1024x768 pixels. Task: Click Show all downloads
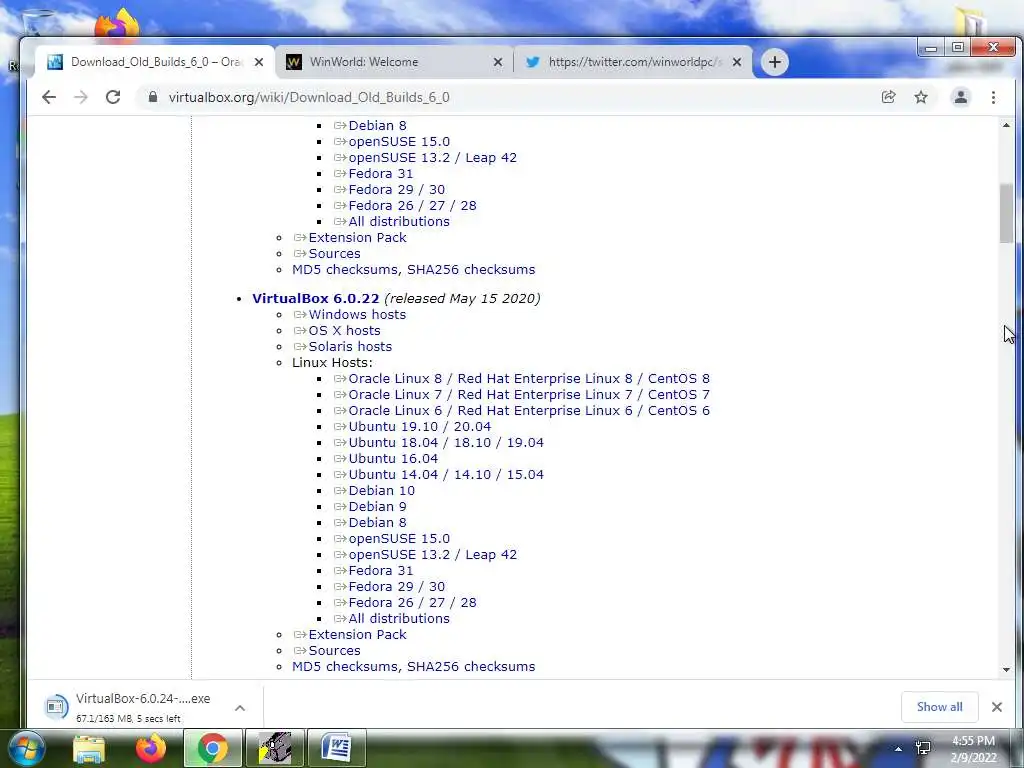(x=939, y=707)
